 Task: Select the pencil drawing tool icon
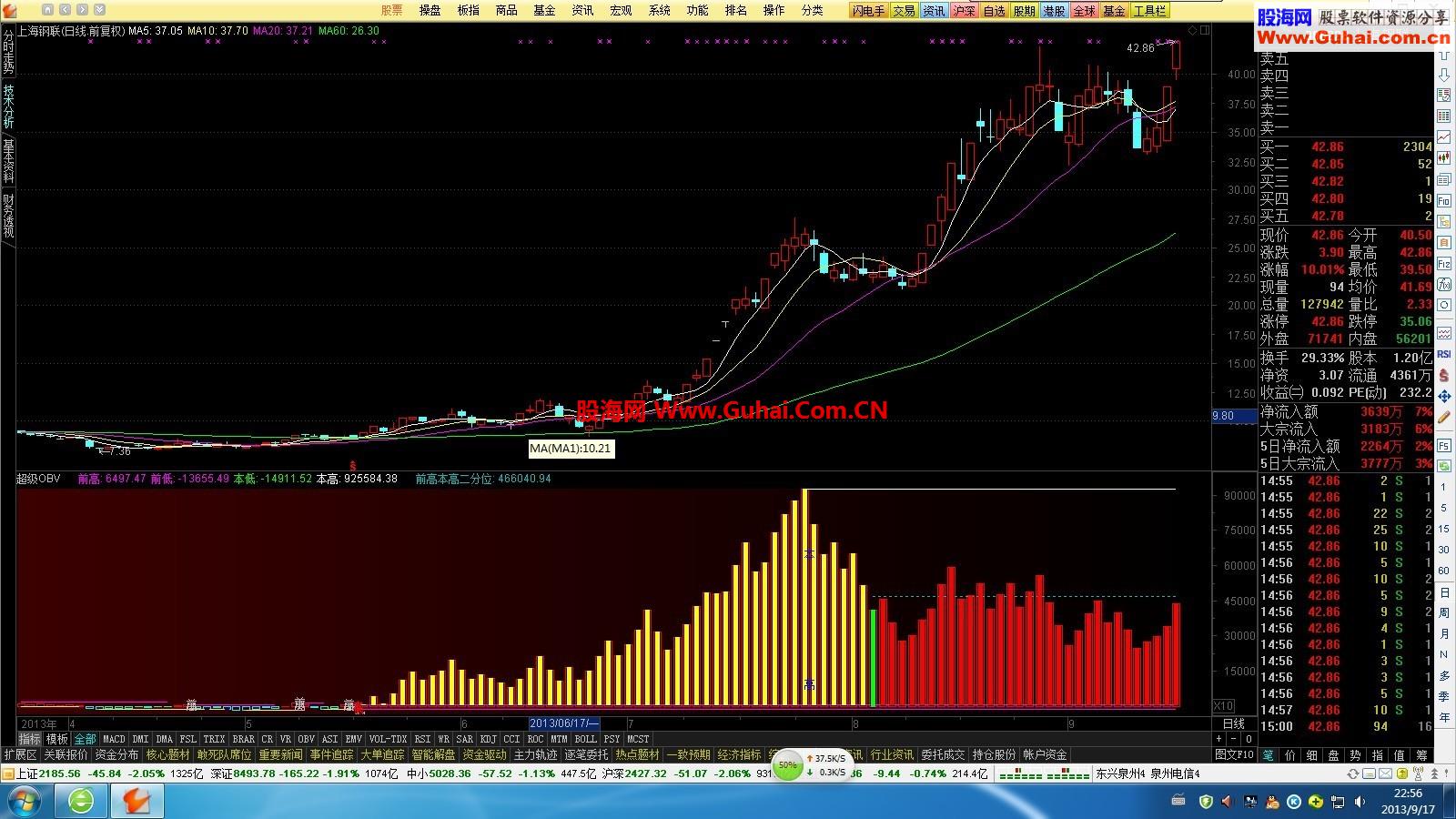pyautogui.click(x=1444, y=416)
